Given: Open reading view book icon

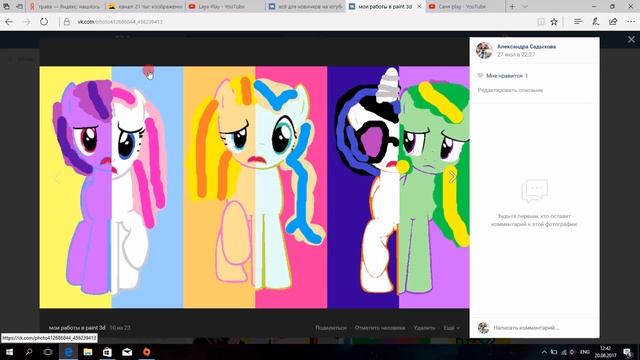Looking at the screenshot, I should (x=541, y=22).
